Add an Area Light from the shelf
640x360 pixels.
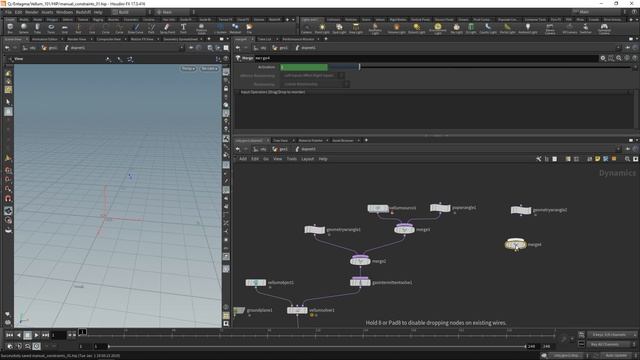356,28
